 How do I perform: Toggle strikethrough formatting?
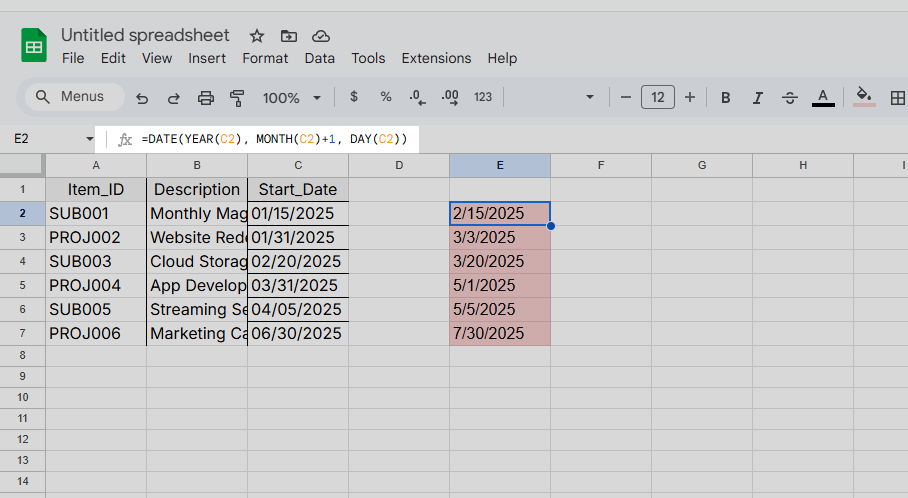click(790, 98)
